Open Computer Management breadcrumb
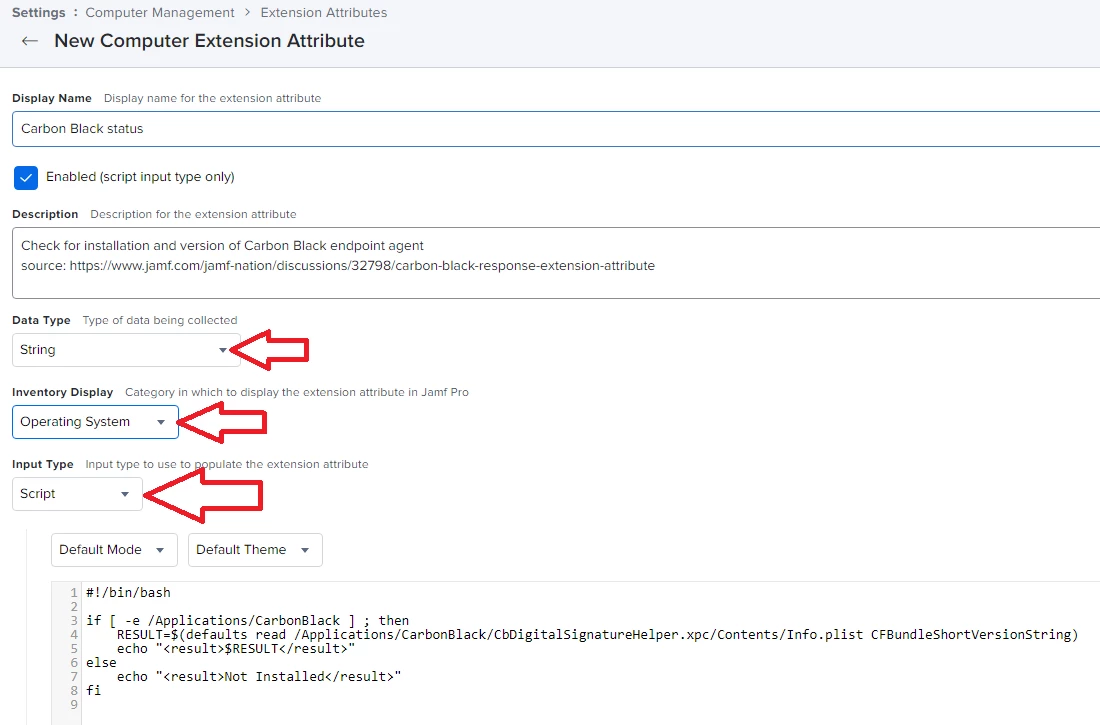Viewport: 1100px width, 725px height. (160, 13)
